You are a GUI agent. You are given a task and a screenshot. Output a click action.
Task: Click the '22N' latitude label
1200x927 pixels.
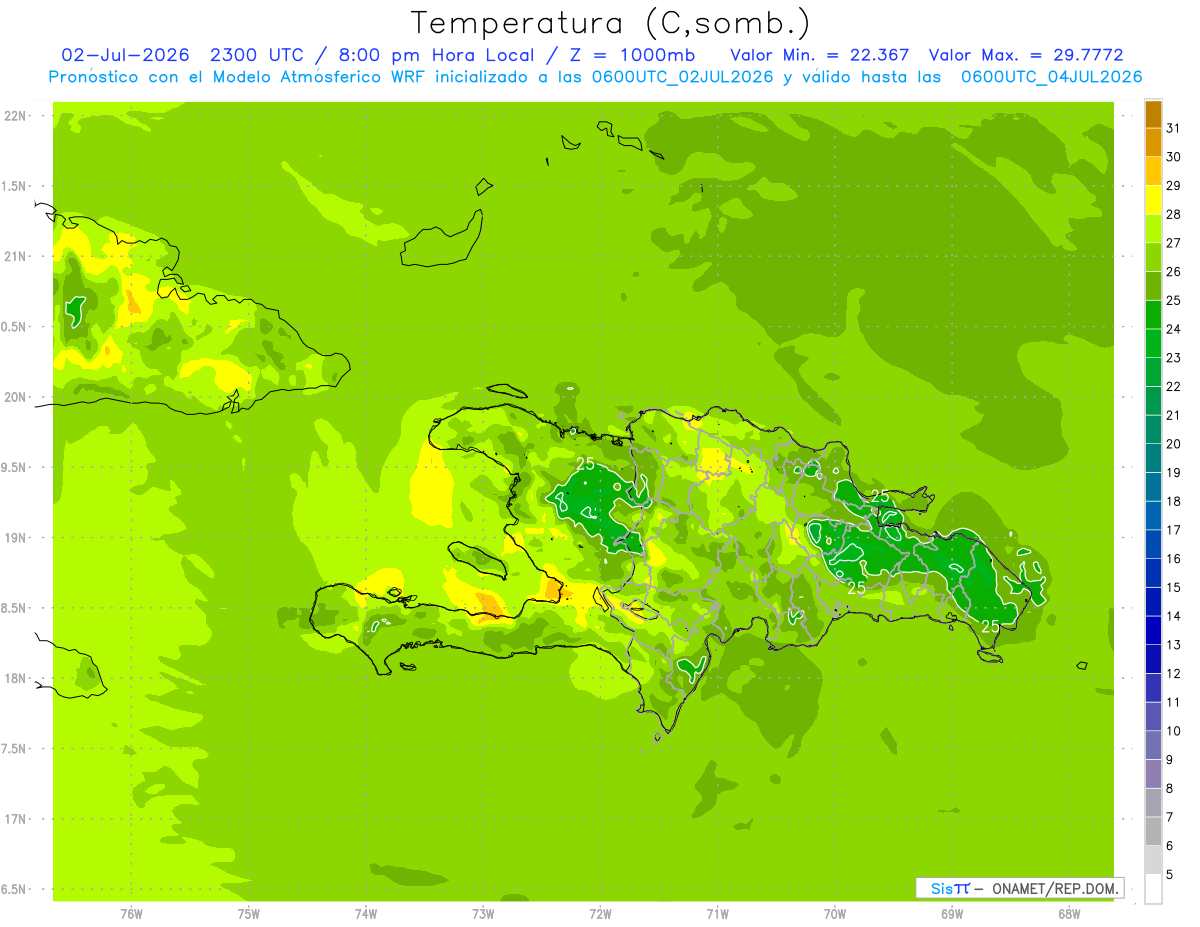pyautogui.click(x=15, y=116)
